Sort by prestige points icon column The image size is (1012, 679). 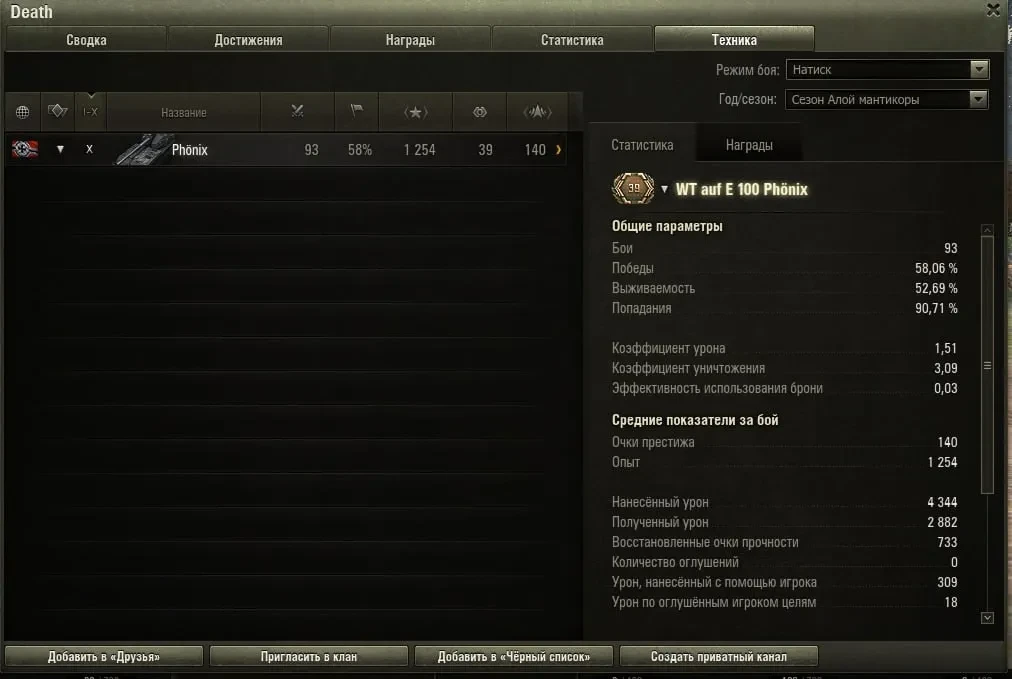pyautogui.click(x=537, y=112)
